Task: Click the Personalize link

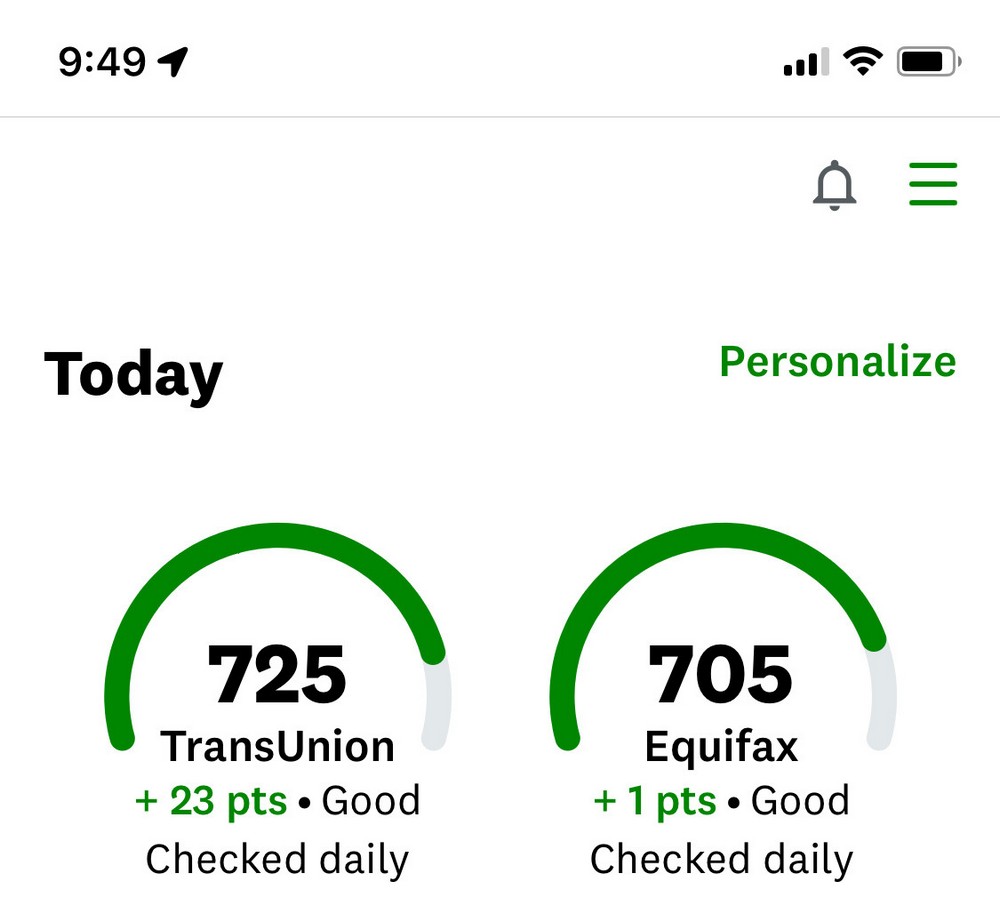Action: (837, 361)
